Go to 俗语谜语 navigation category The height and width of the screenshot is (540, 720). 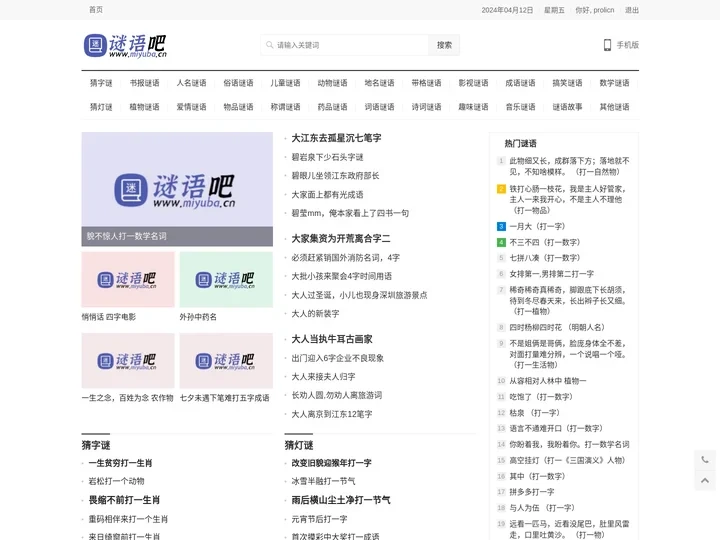pyautogui.click(x=238, y=83)
